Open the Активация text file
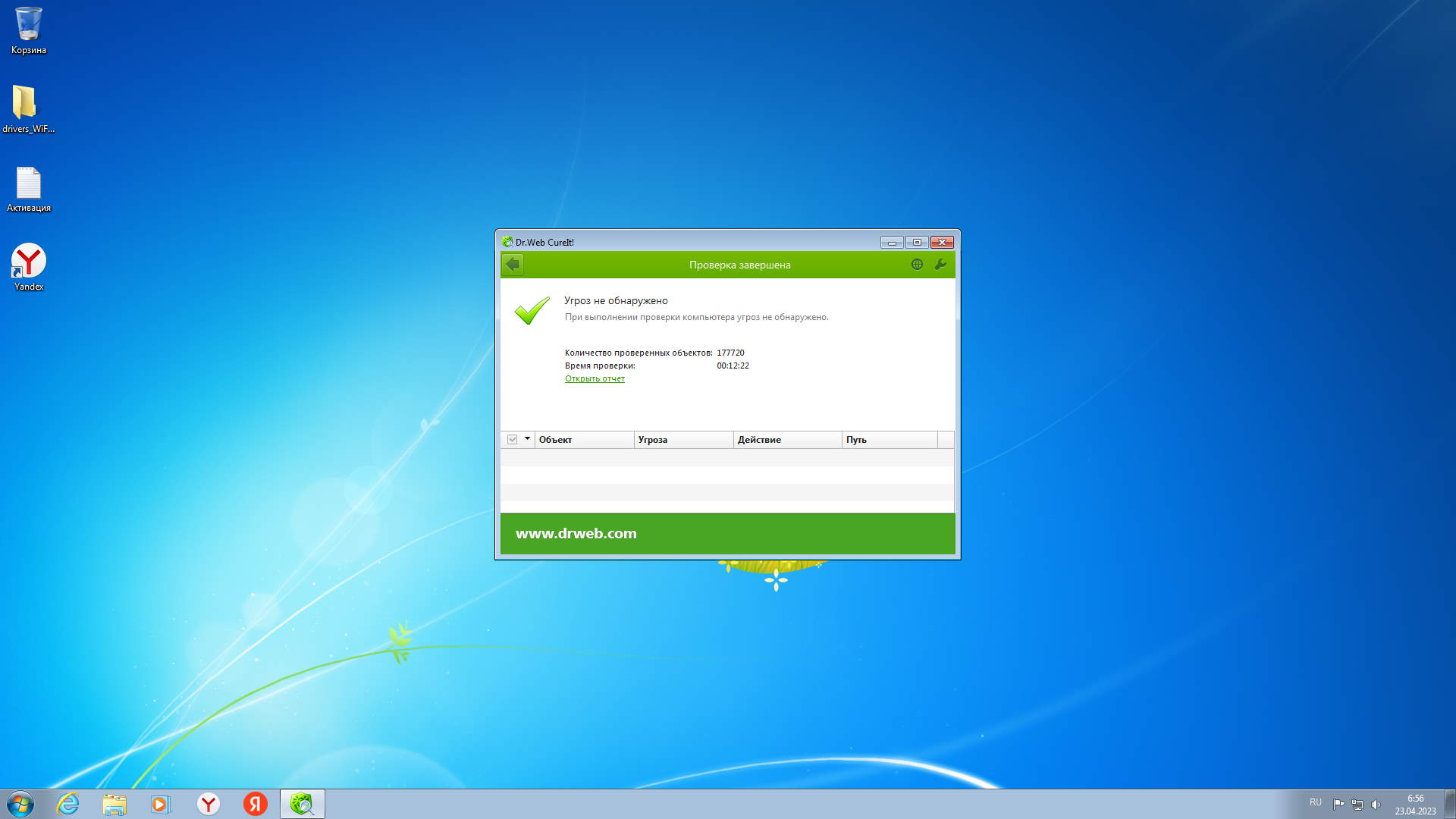Image resolution: width=1456 pixels, height=819 pixels. pos(29,188)
